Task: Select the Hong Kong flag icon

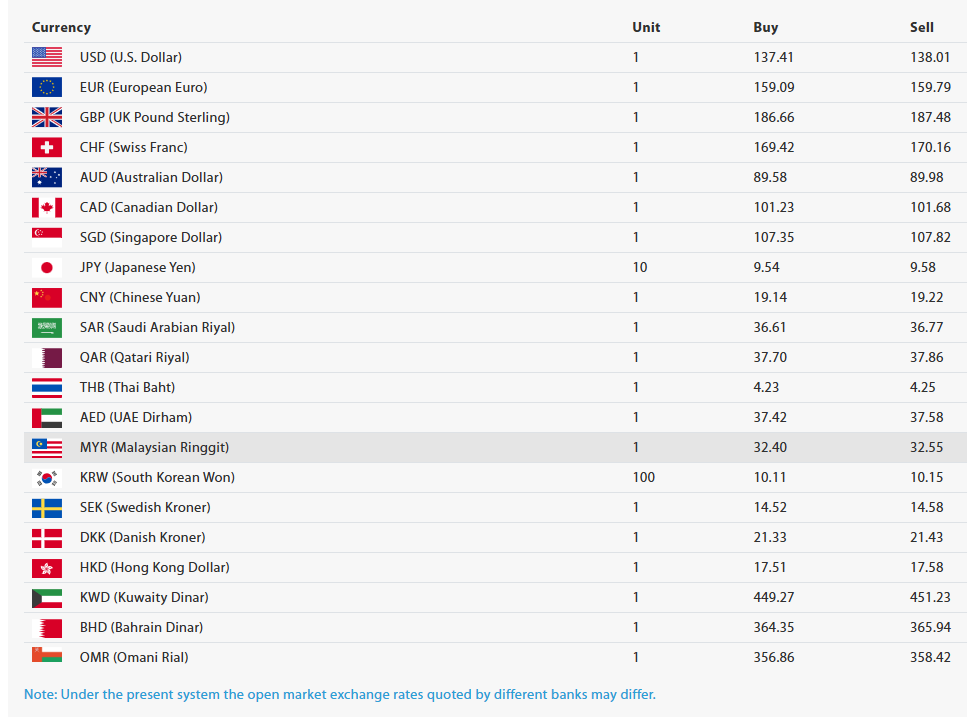Action: (47, 567)
